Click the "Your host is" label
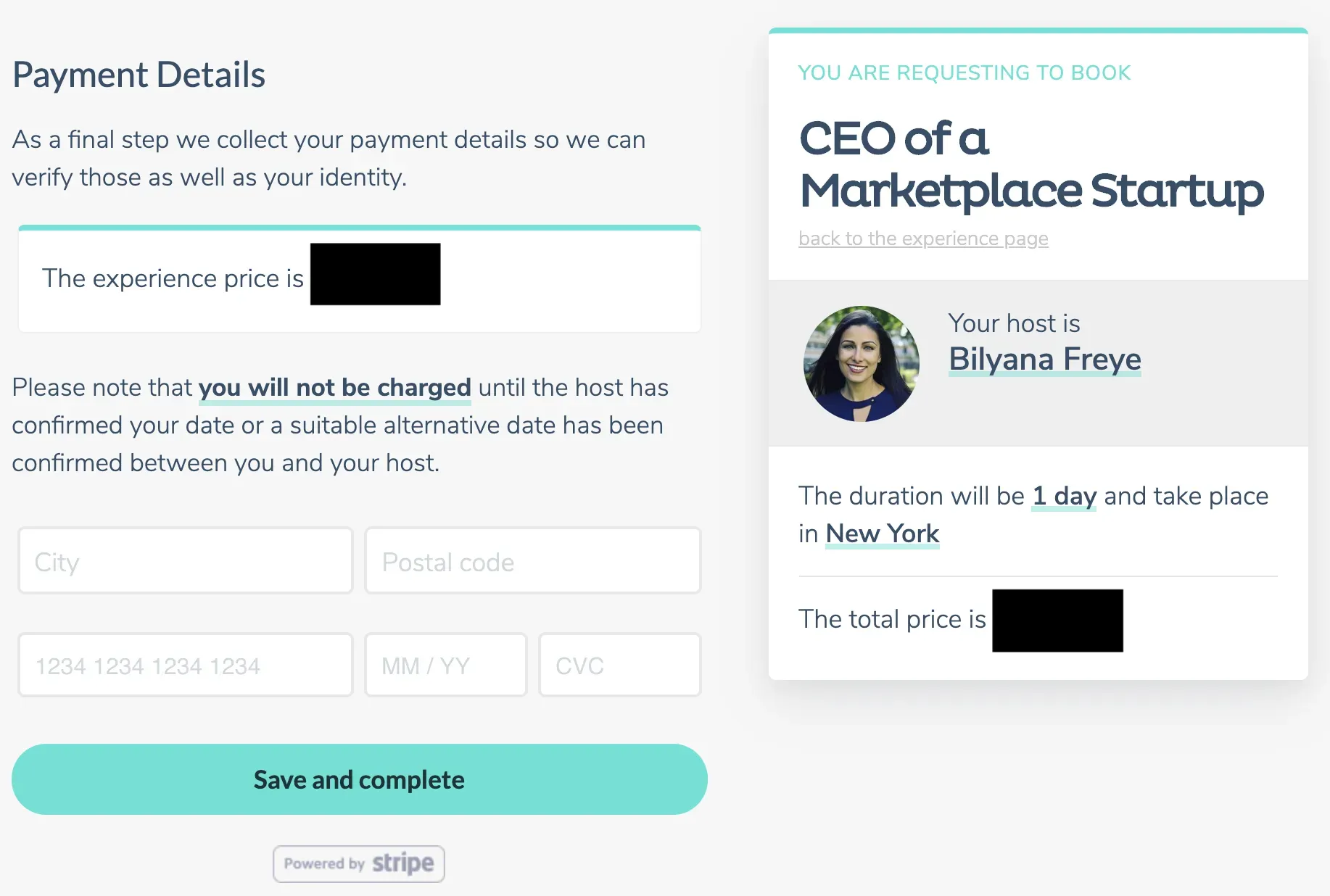The width and height of the screenshot is (1330, 896). tap(1014, 323)
